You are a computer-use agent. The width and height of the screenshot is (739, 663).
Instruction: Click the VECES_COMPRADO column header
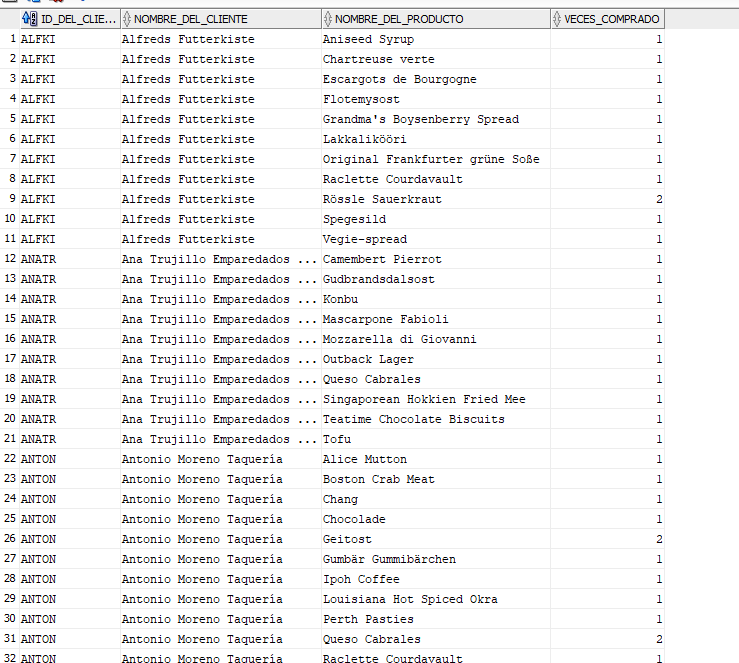[608, 19]
